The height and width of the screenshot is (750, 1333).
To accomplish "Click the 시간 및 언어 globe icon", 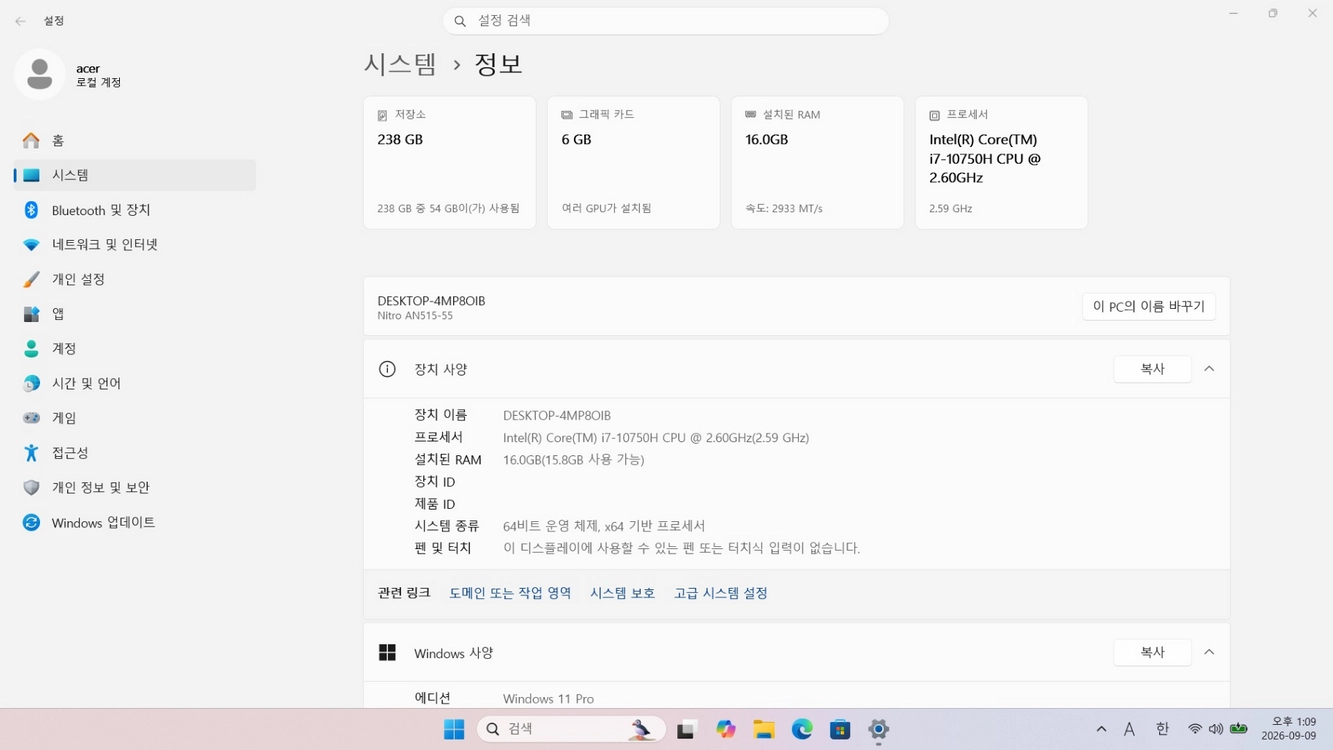I will click(x=32, y=383).
